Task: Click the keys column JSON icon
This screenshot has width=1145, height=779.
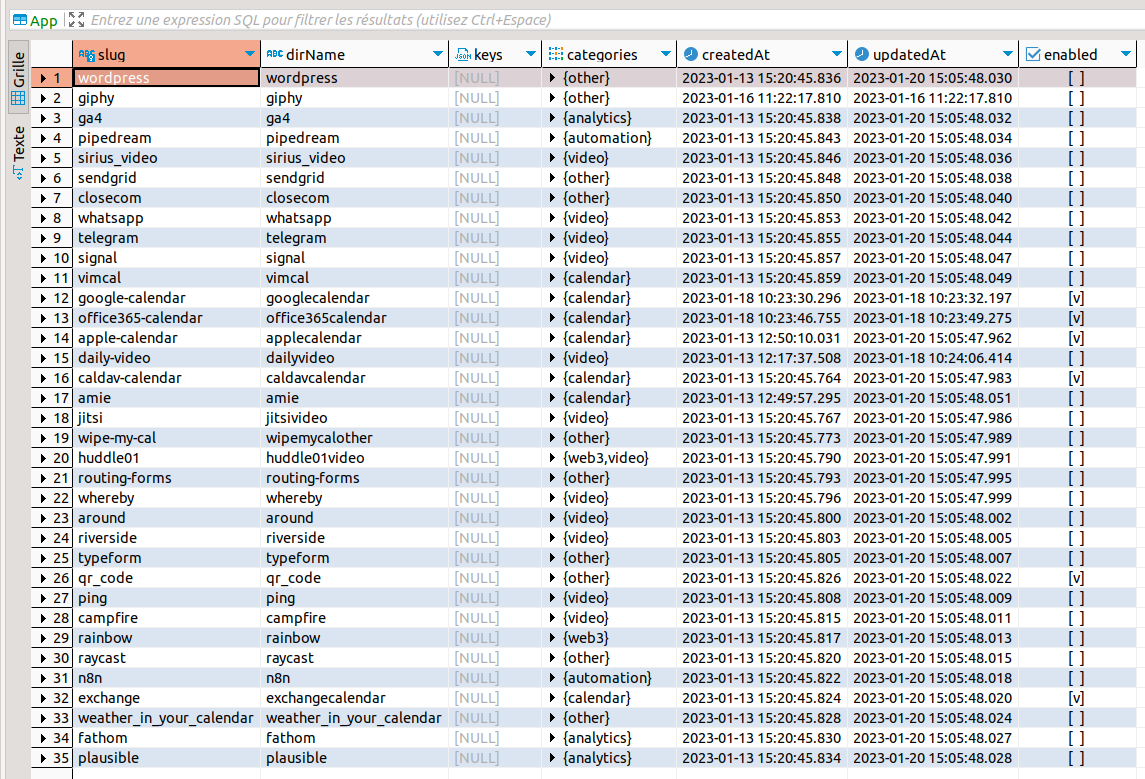Action: tap(463, 55)
